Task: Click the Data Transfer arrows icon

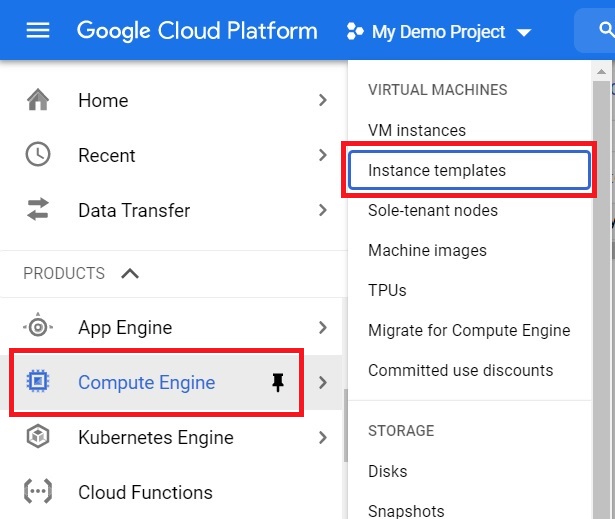Action: point(38,209)
